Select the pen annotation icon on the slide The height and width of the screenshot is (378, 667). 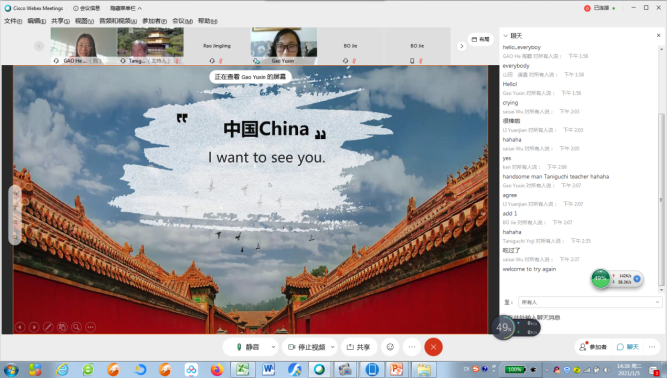(48, 327)
